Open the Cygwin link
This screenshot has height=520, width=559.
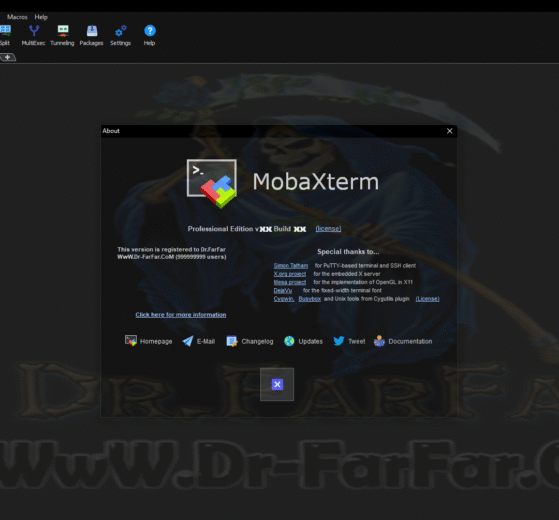pos(284,299)
